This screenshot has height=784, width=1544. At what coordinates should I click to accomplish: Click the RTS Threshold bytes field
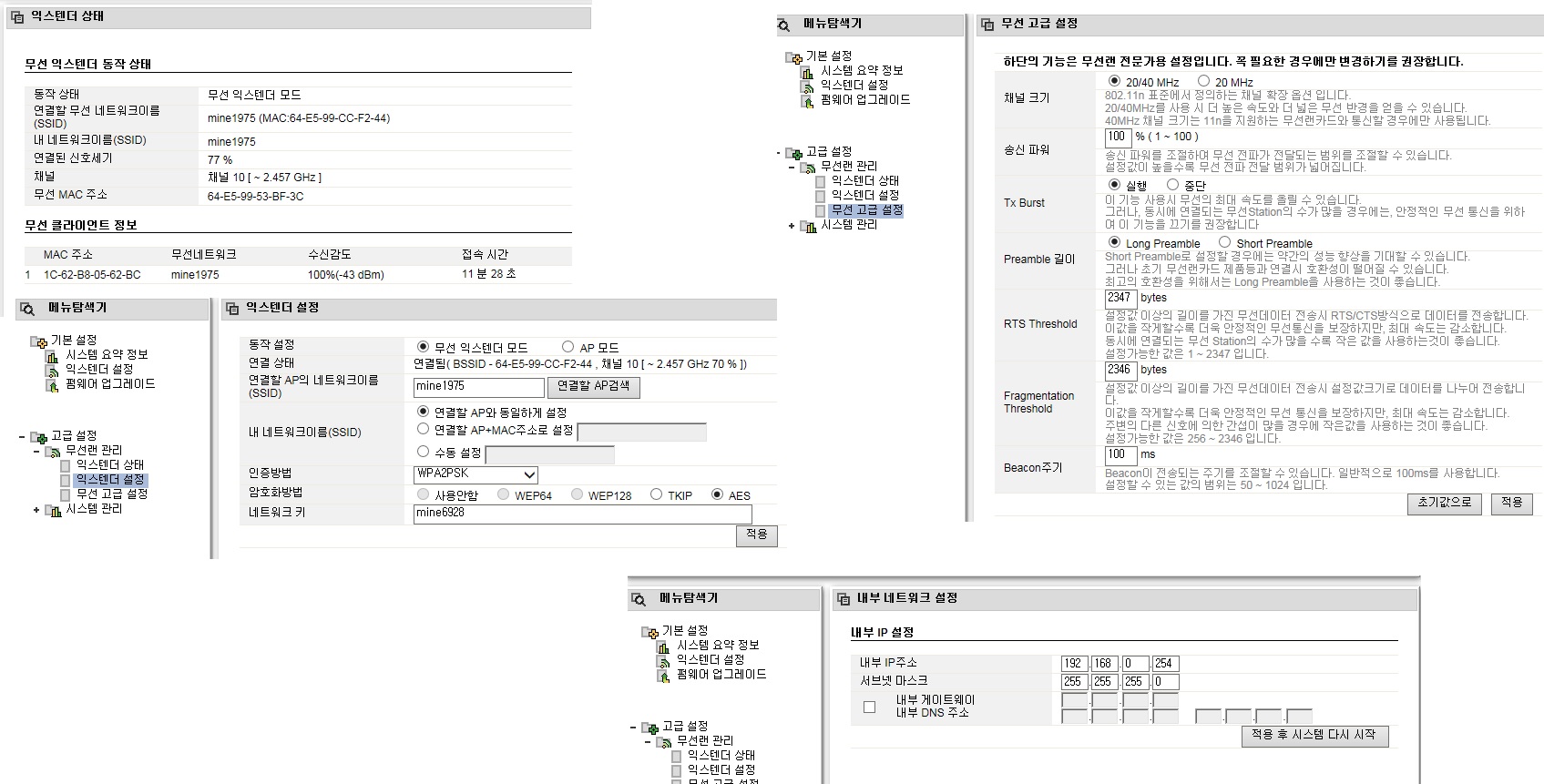click(x=1120, y=298)
